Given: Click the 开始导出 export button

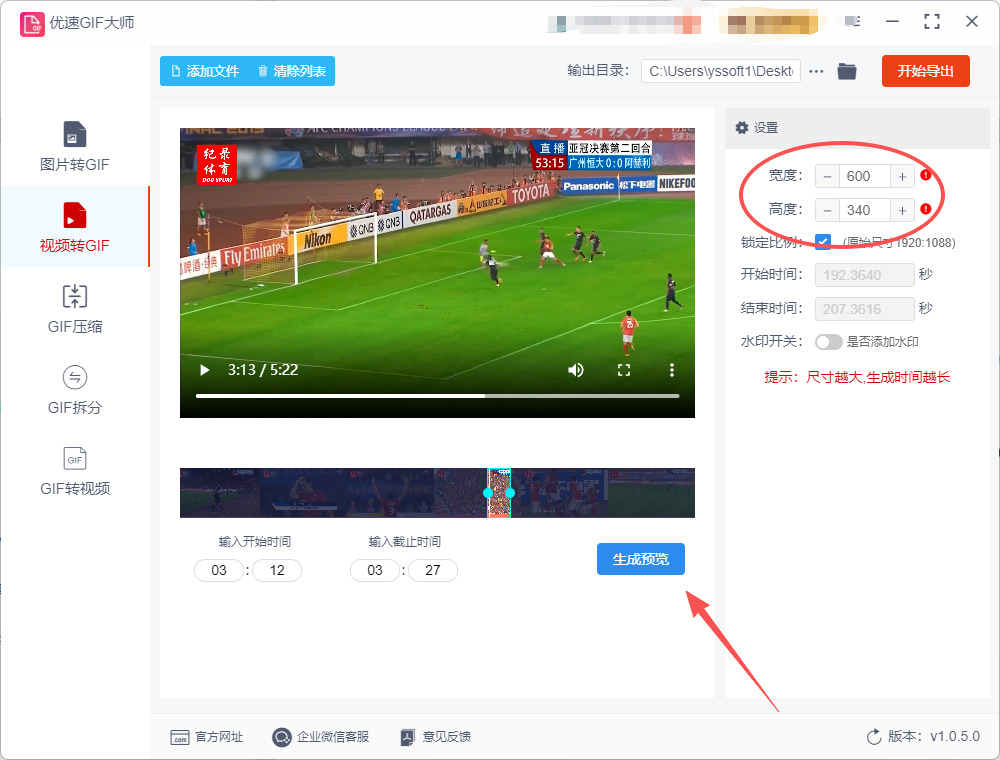Looking at the screenshot, I should coord(925,71).
